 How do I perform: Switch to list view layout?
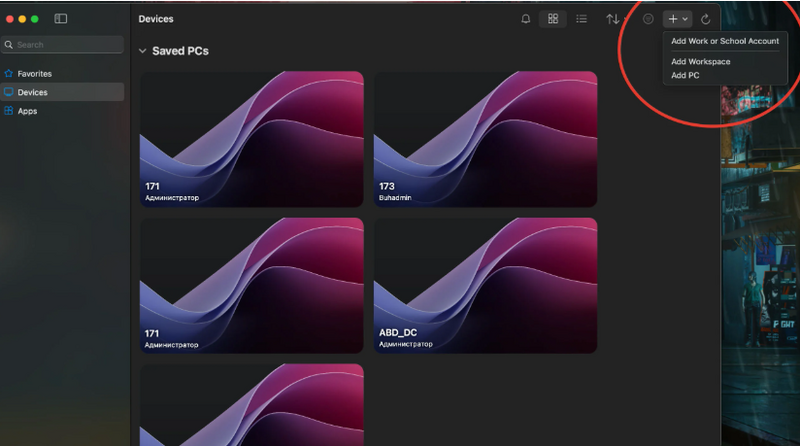[581, 19]
